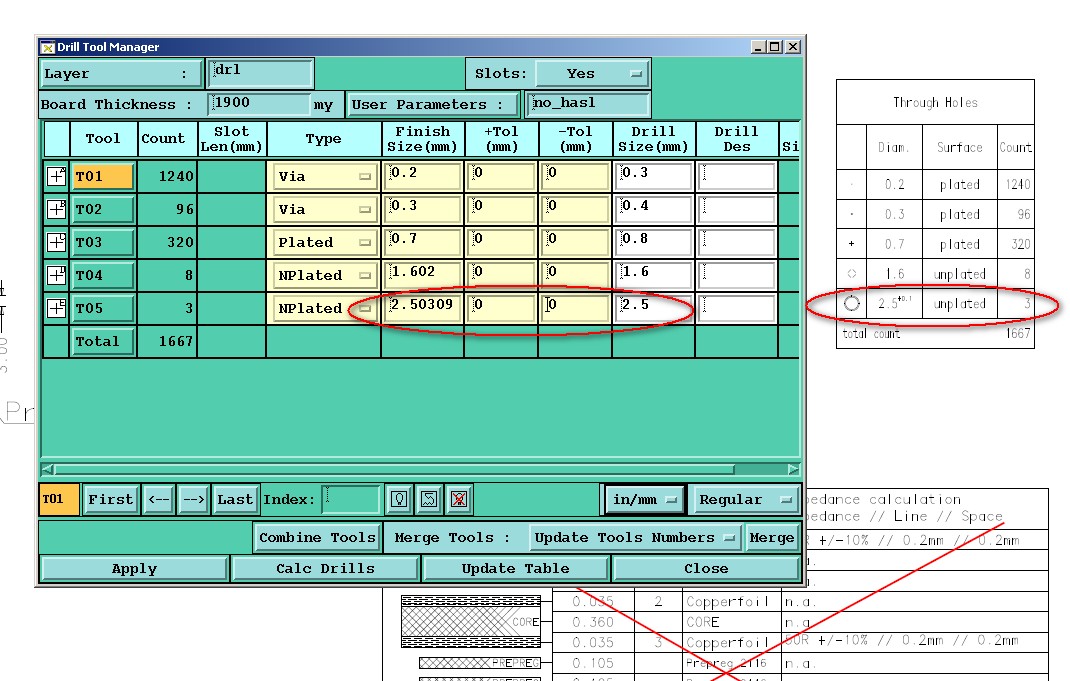Click T02 Drill Size field 0.4
Viewport: 1070px width, 681px height.
click(654, 209)
